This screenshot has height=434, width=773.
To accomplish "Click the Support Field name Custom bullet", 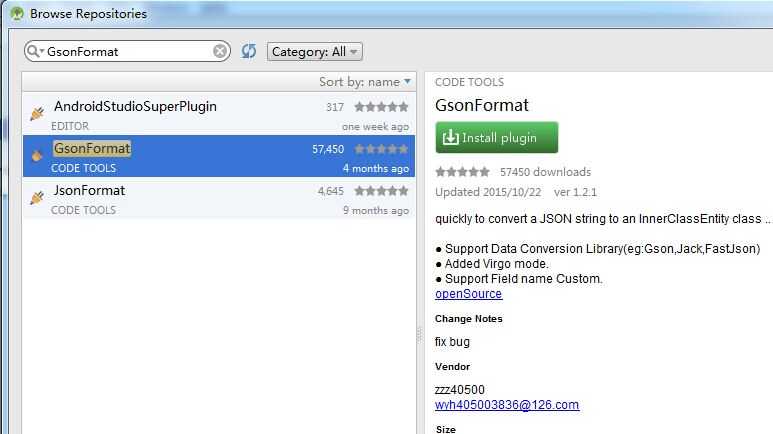I will pos(519,279).
